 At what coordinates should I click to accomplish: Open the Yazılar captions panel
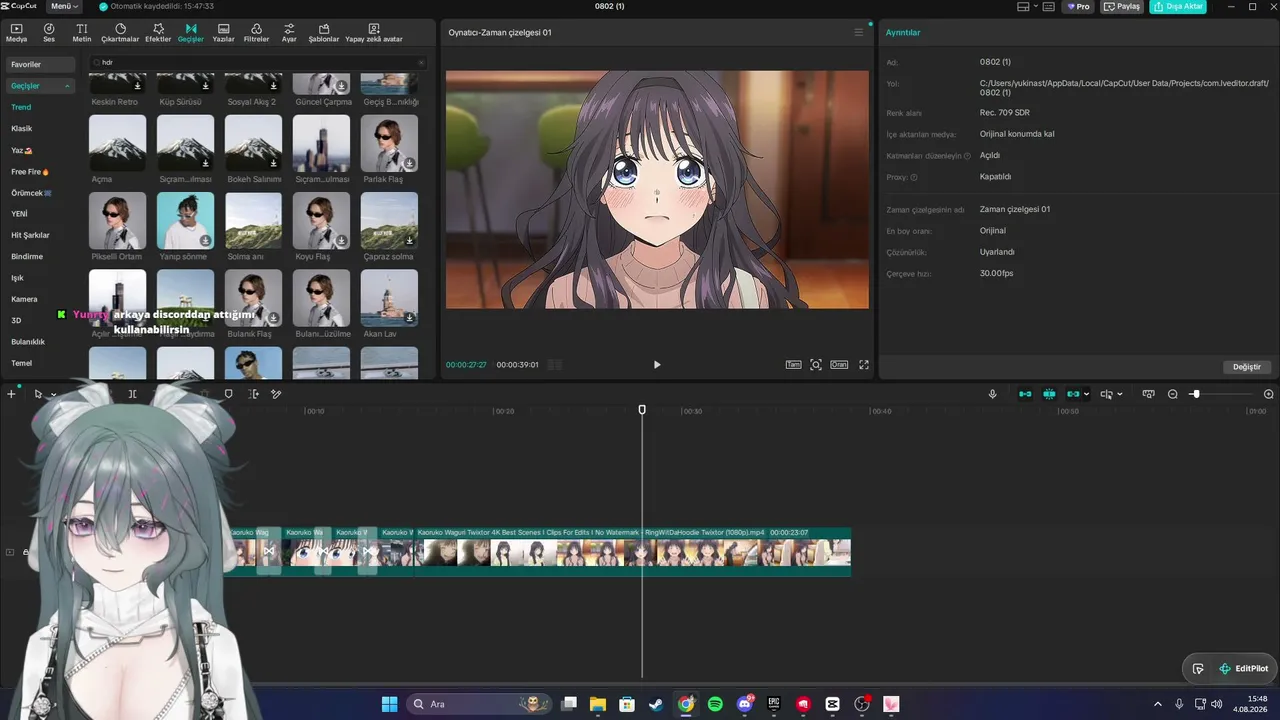tap(223, 33)
